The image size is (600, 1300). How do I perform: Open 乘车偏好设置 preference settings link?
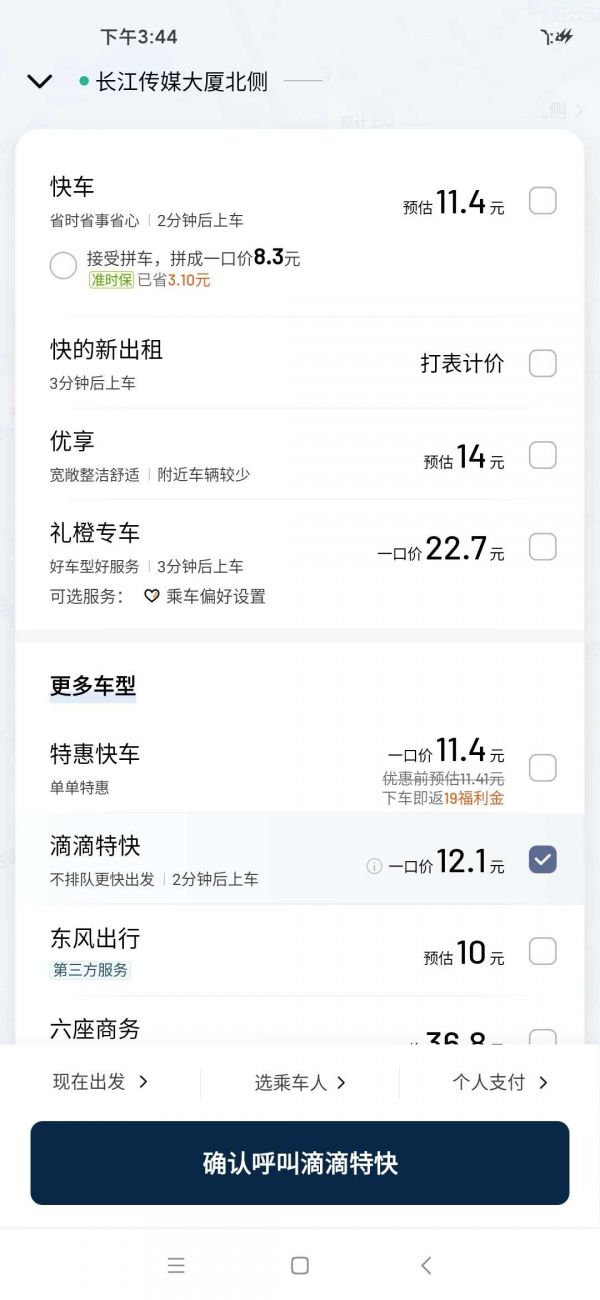215,596
